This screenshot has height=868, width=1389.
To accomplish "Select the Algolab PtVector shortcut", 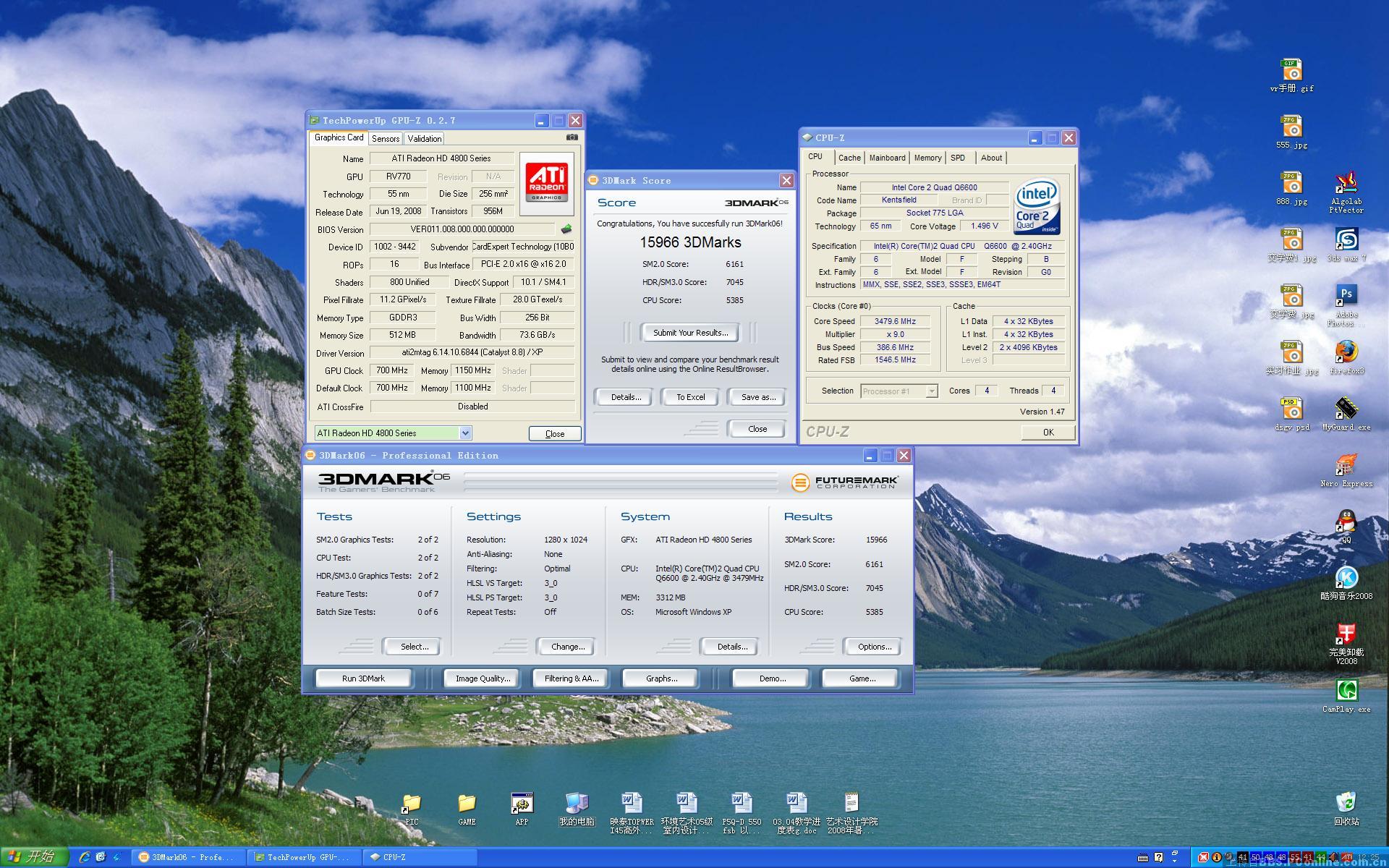I will pyautogui.click(x=1346, y=192).
